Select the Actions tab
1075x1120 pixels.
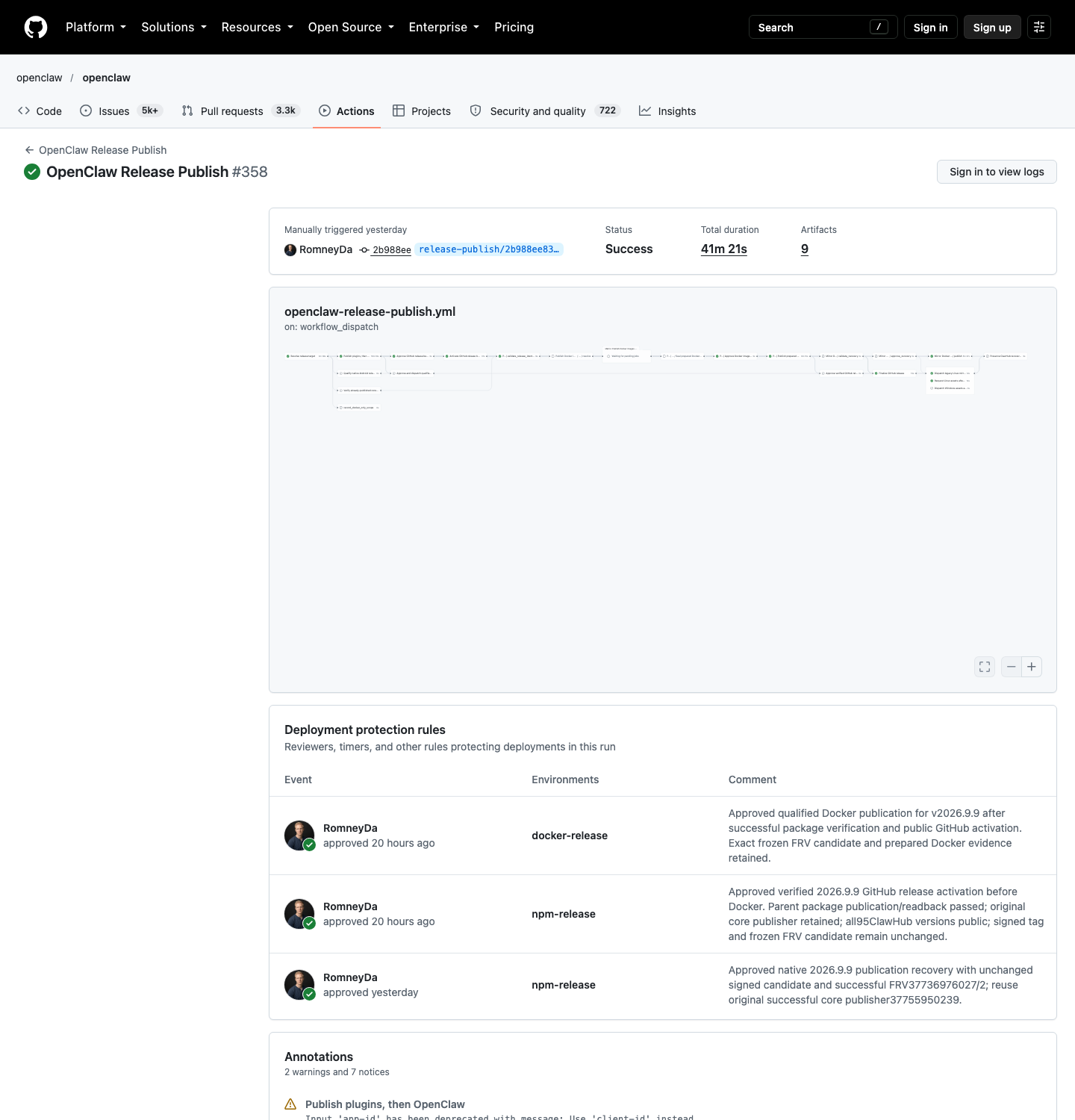pyautogui.click(x=346, y=111)
